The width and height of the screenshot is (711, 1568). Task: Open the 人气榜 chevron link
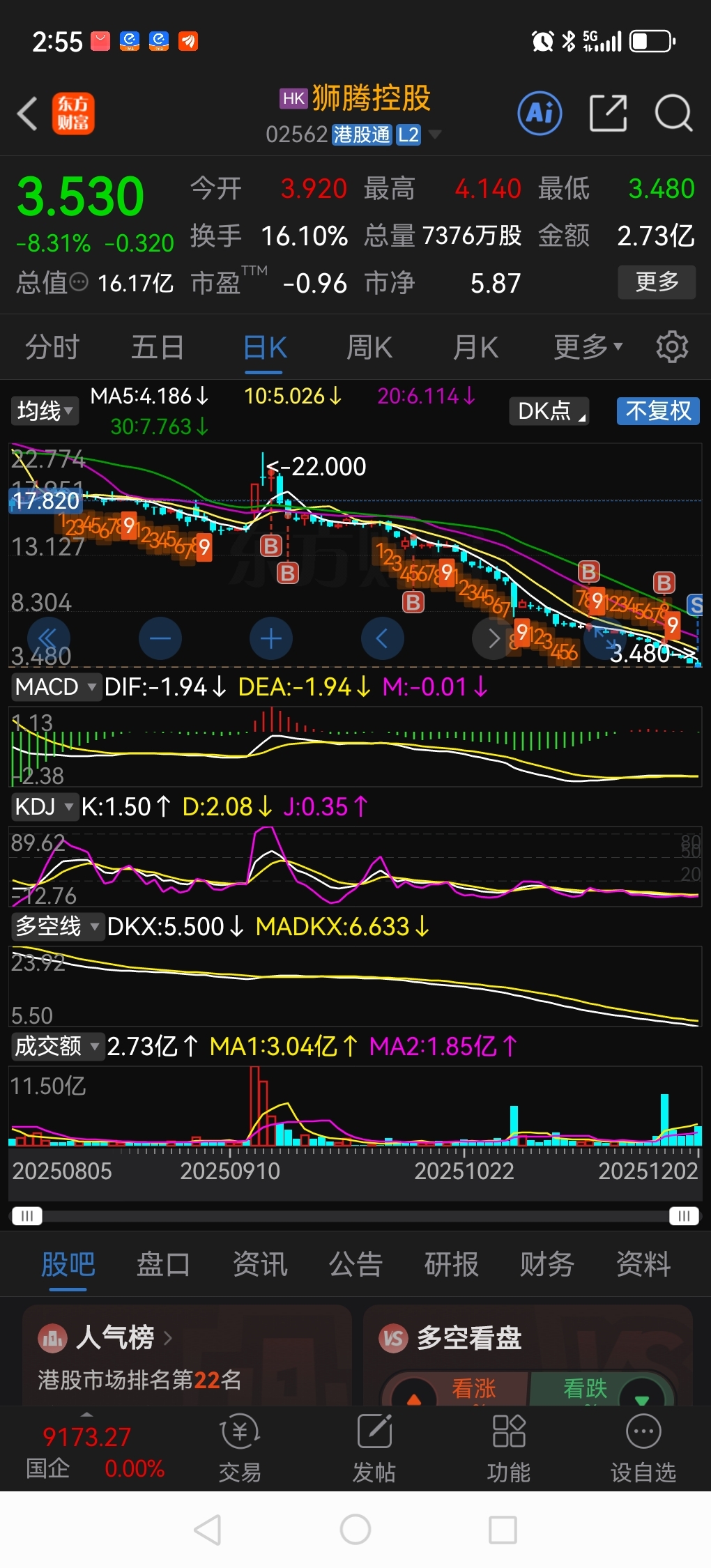coord(168,1338)
